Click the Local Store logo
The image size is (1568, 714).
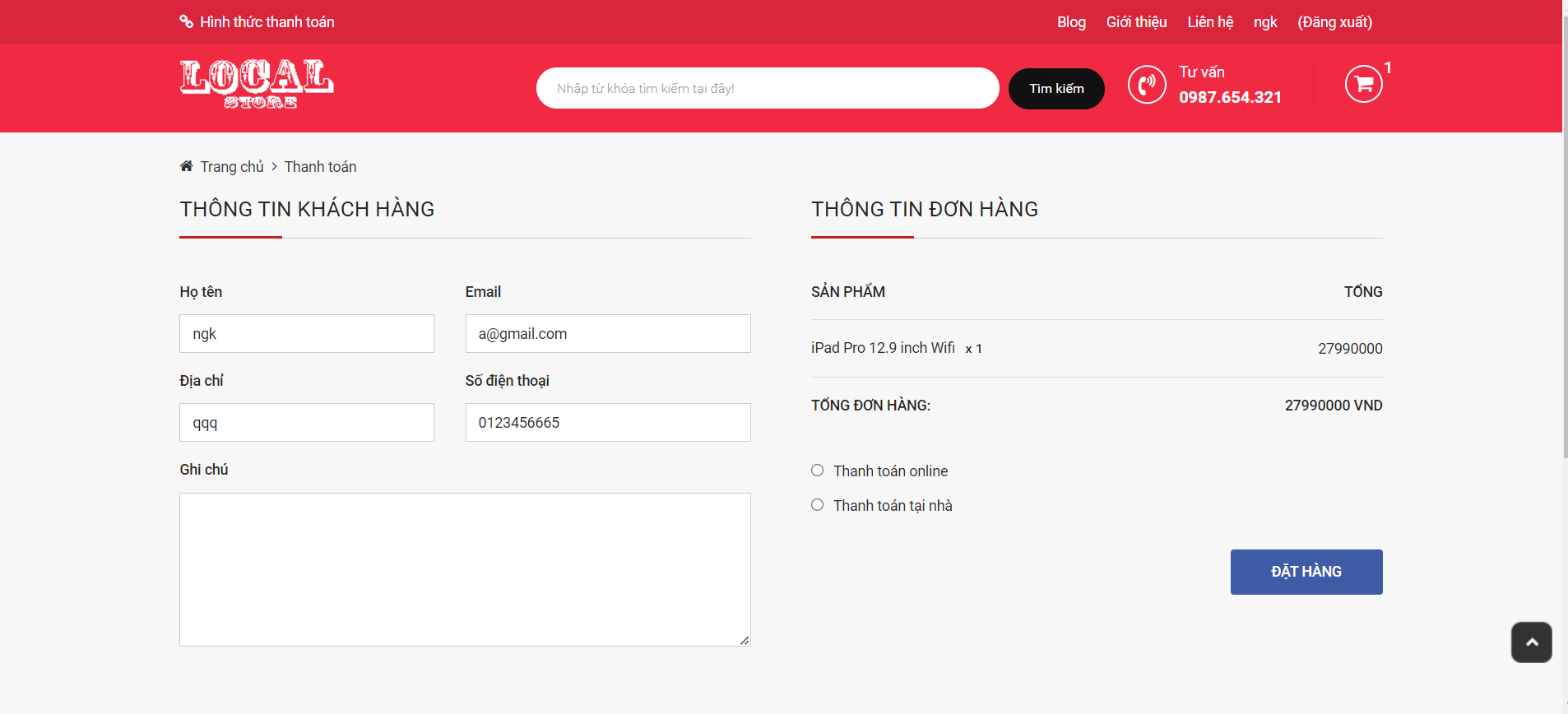pos(257,84)
